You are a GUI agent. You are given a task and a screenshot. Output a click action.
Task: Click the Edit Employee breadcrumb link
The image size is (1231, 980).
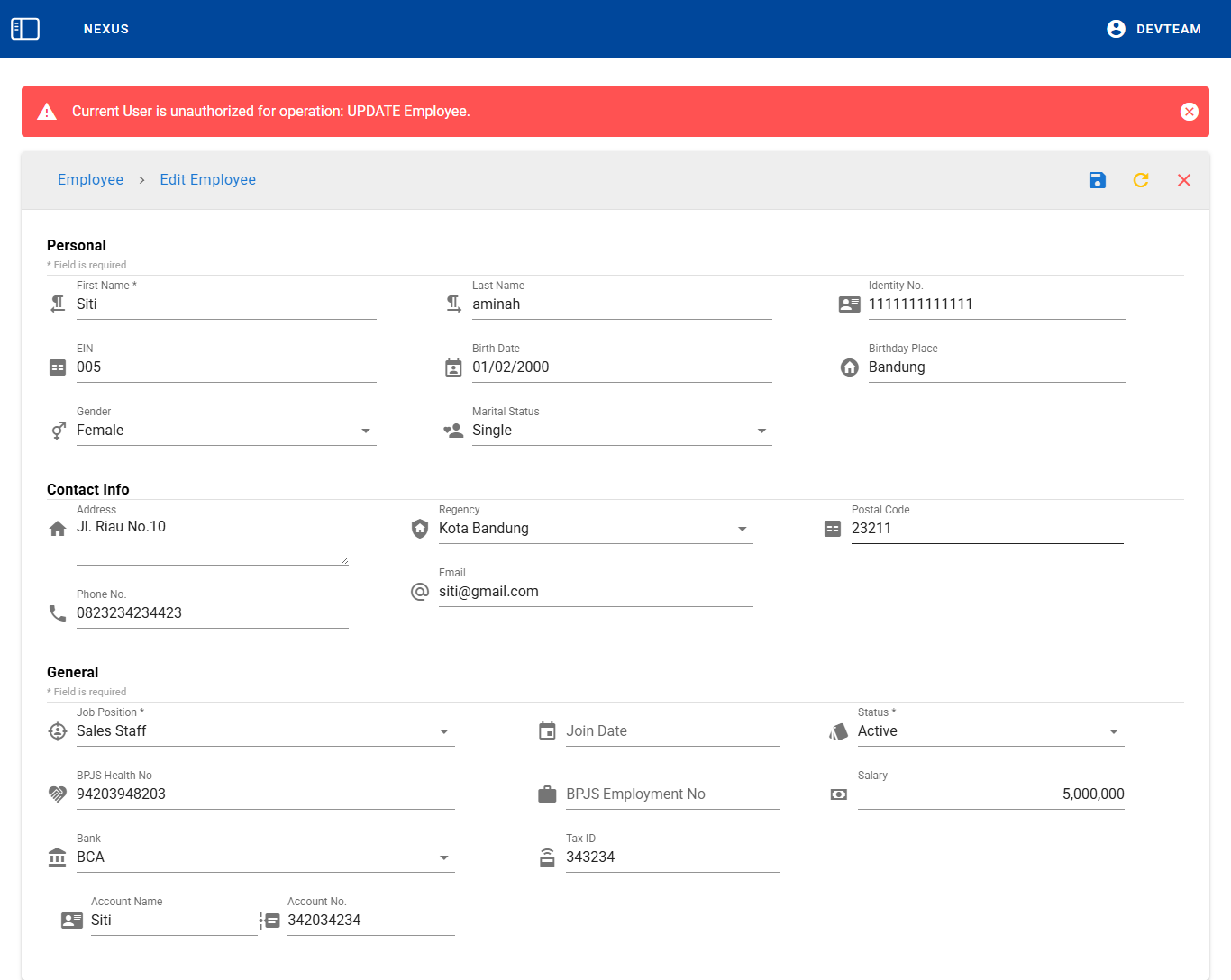tap(207, 180)
